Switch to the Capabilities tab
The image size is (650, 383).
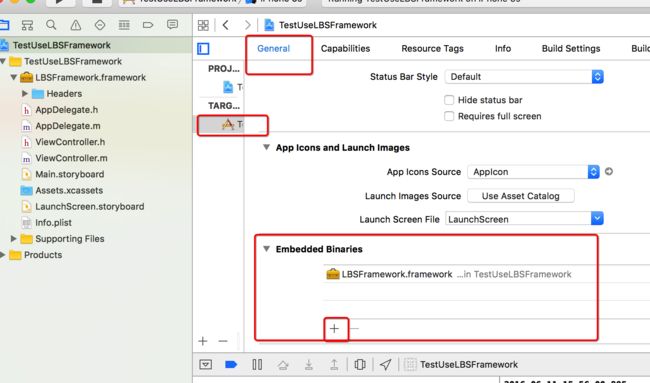coord(345,48)
